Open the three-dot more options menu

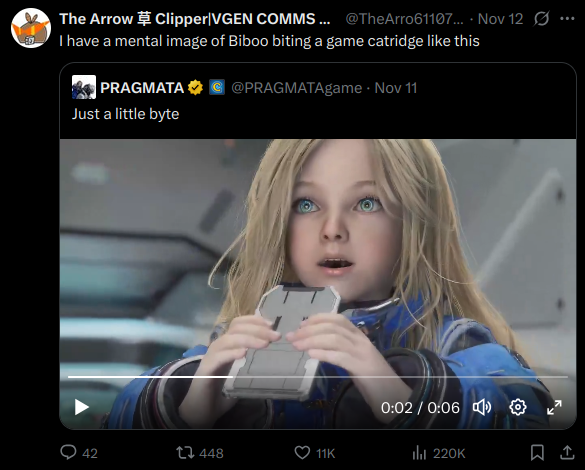pos(567,19)
